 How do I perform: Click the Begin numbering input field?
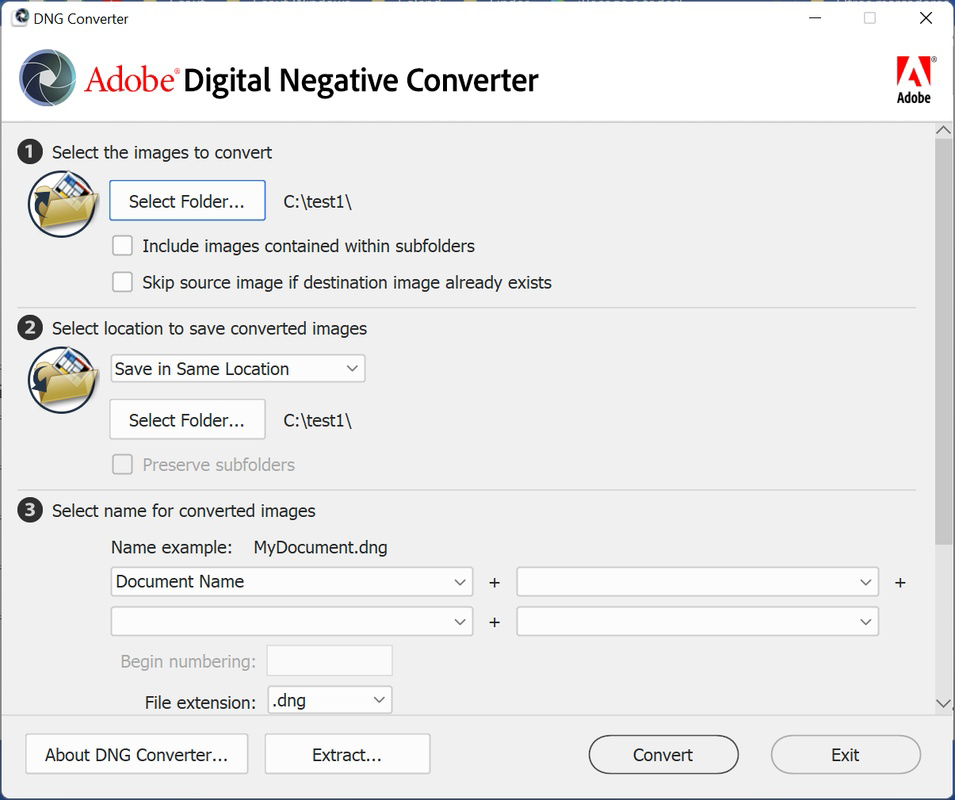coord(329,661)
